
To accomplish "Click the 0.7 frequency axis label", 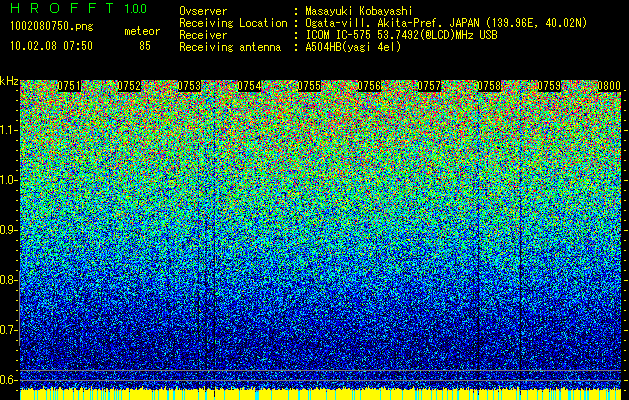I will pyautogui.click(x=8, y=330).
